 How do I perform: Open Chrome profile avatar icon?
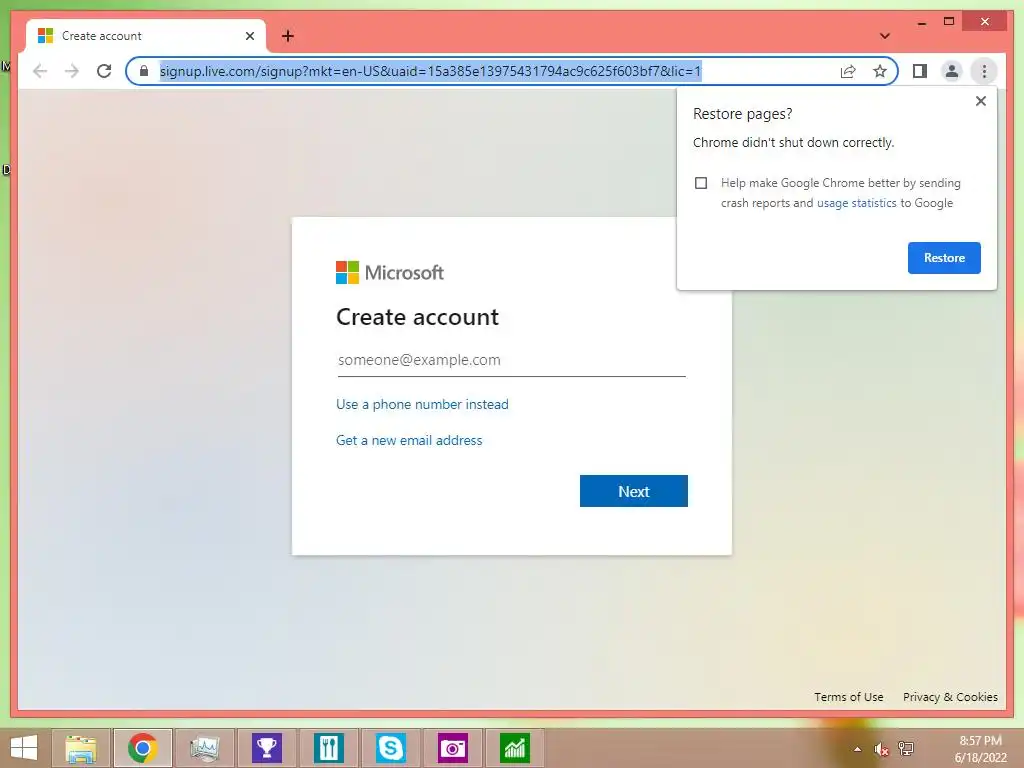tap(952, 71)
